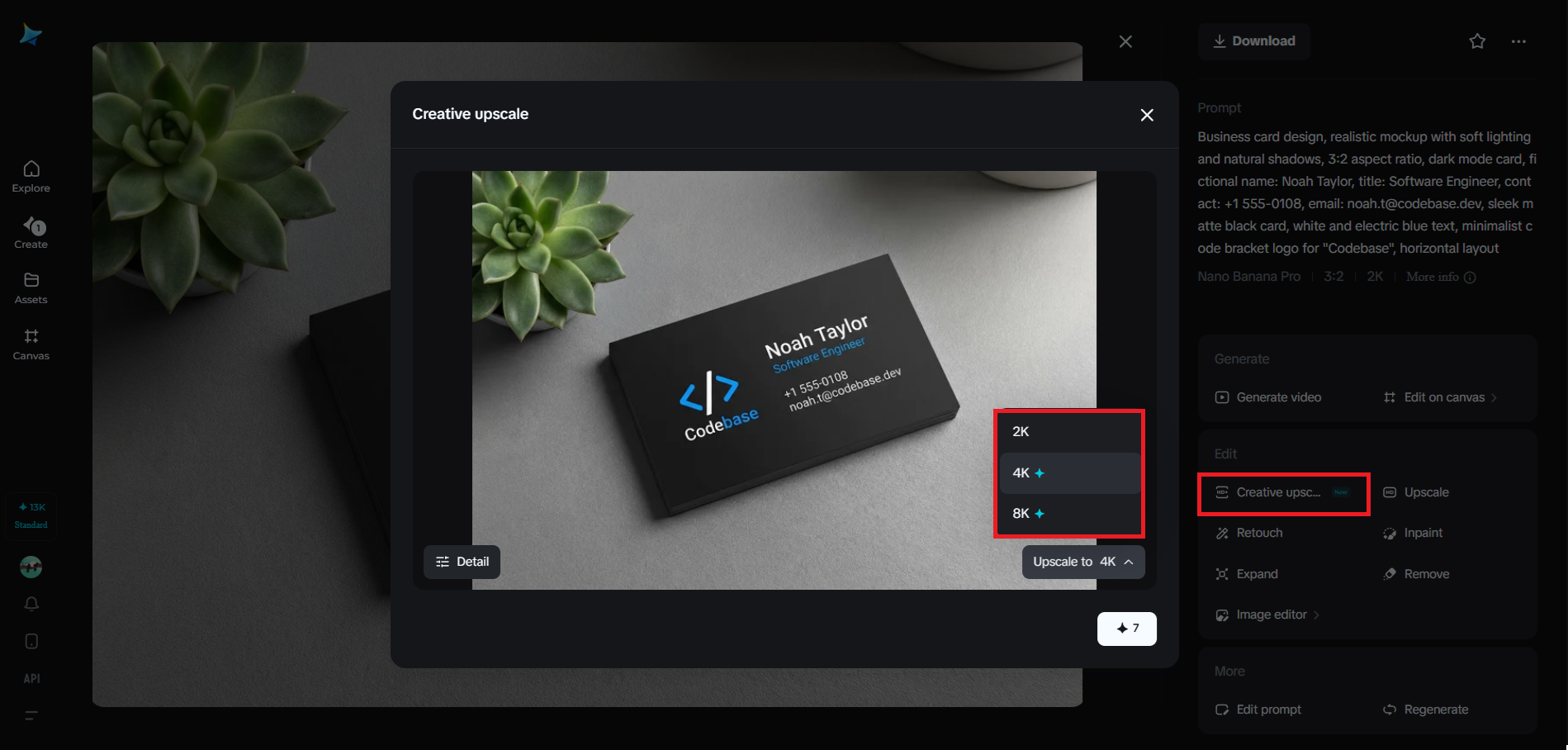This screenshot has height=750, width=1568.
Task: Open the Canvas workspace
Action: (31, 344)
